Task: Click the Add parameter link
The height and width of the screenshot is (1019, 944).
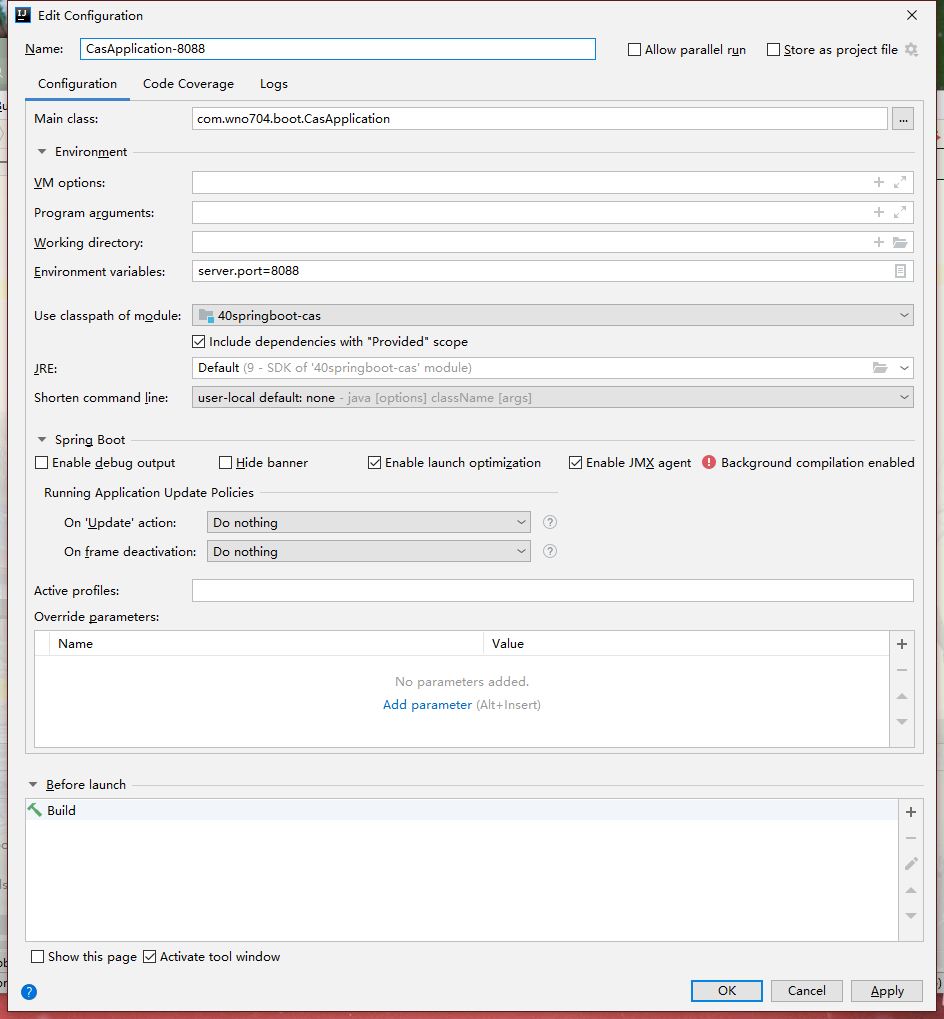Action: (427, 705)
